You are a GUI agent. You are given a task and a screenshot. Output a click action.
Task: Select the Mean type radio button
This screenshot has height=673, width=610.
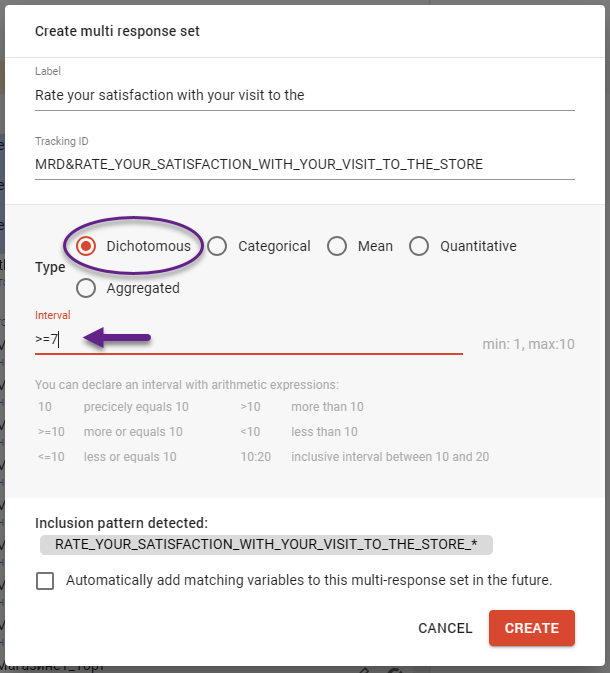pos(337,246)
